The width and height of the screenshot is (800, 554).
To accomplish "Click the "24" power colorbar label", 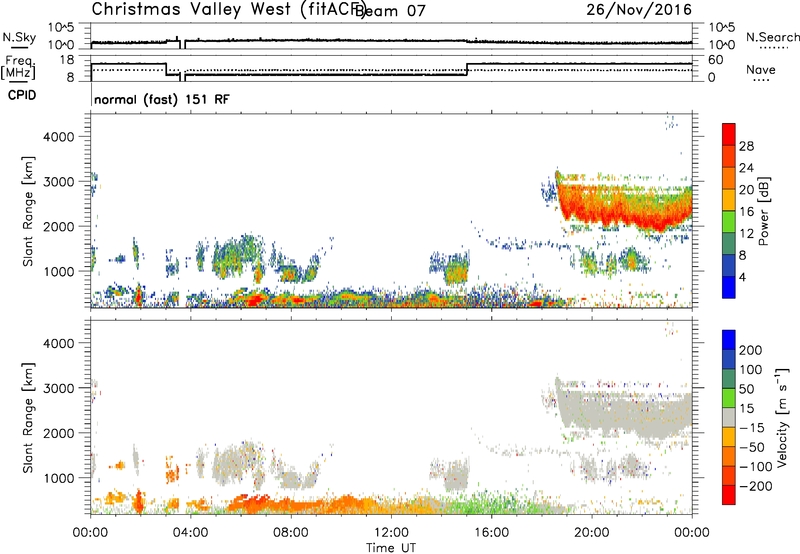I will 746,168.
